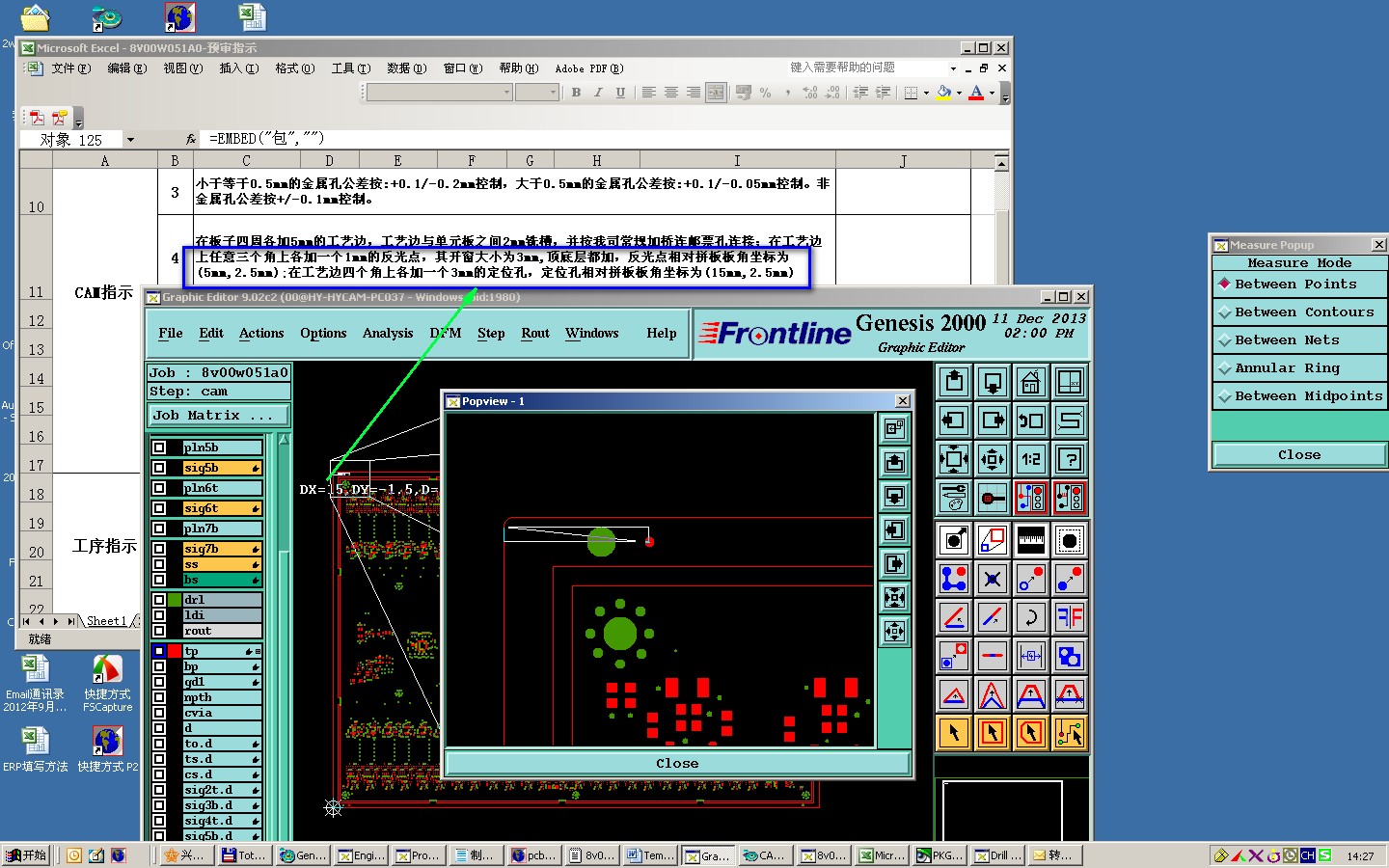Select the ruler measure tool icon
The height and width of the screenshot is (868, 1389).
[1031, 540]
